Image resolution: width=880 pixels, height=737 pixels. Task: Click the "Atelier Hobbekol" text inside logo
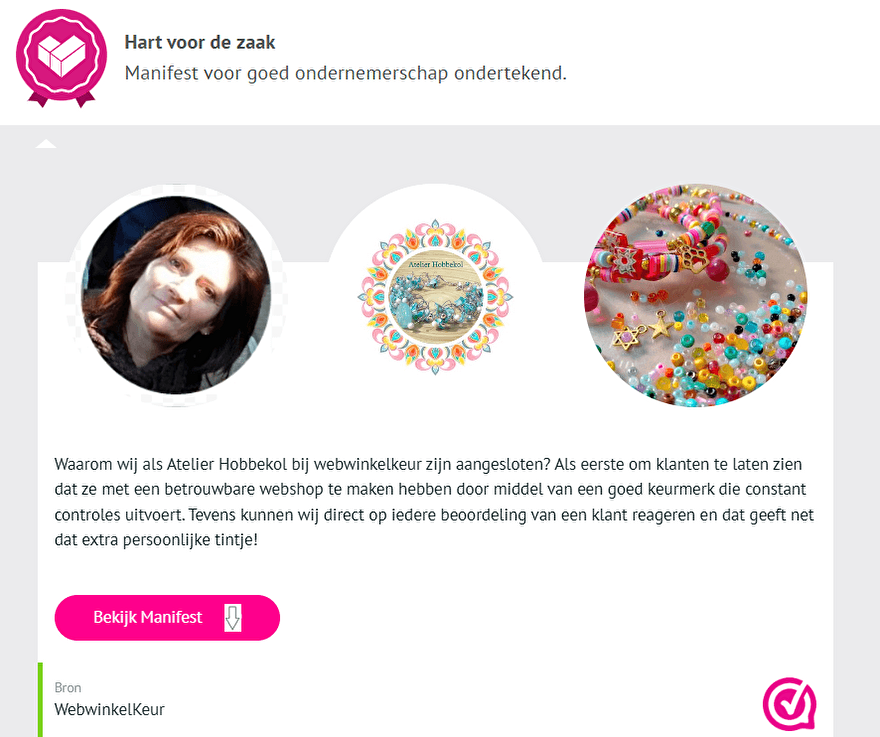pyautogui.click(x=436, y=264)
